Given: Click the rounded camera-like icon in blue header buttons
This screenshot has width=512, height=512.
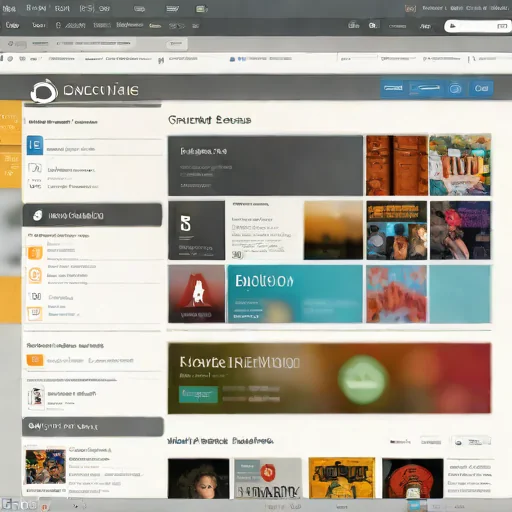Looking at the screenshot, I should click(455, 89).
